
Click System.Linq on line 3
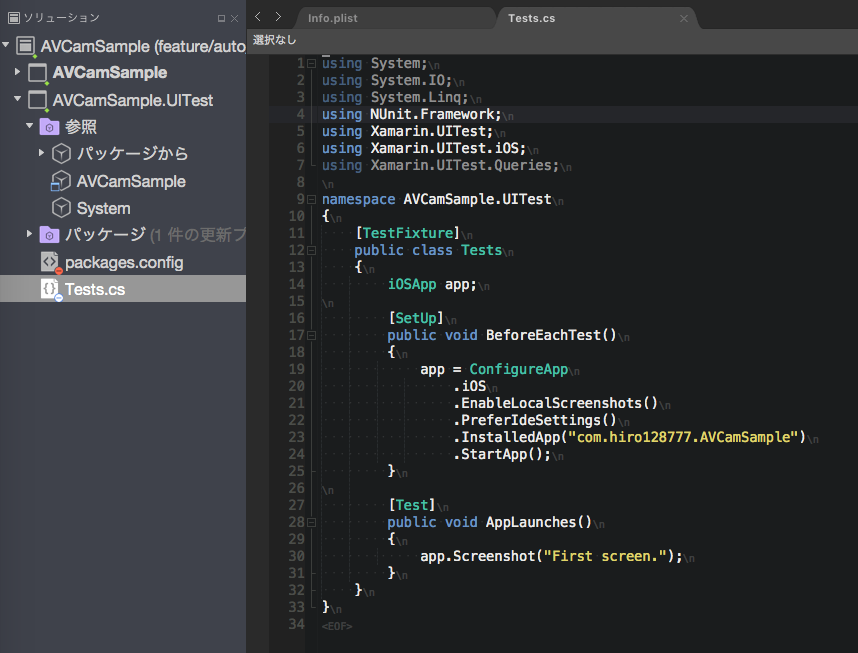point(416,97)
